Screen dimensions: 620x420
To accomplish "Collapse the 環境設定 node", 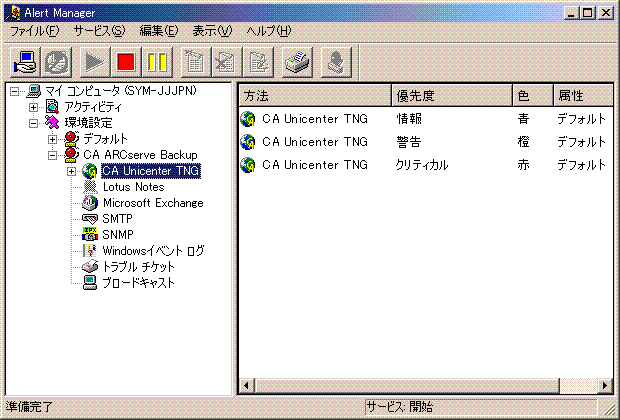I will click(x=34, y=123).
